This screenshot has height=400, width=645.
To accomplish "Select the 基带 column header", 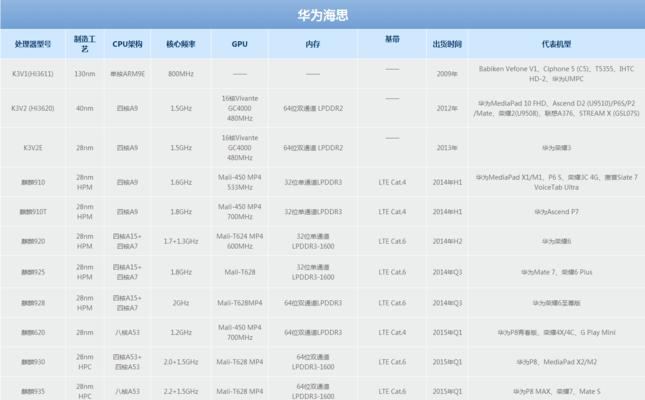I will tap(392, 39).
